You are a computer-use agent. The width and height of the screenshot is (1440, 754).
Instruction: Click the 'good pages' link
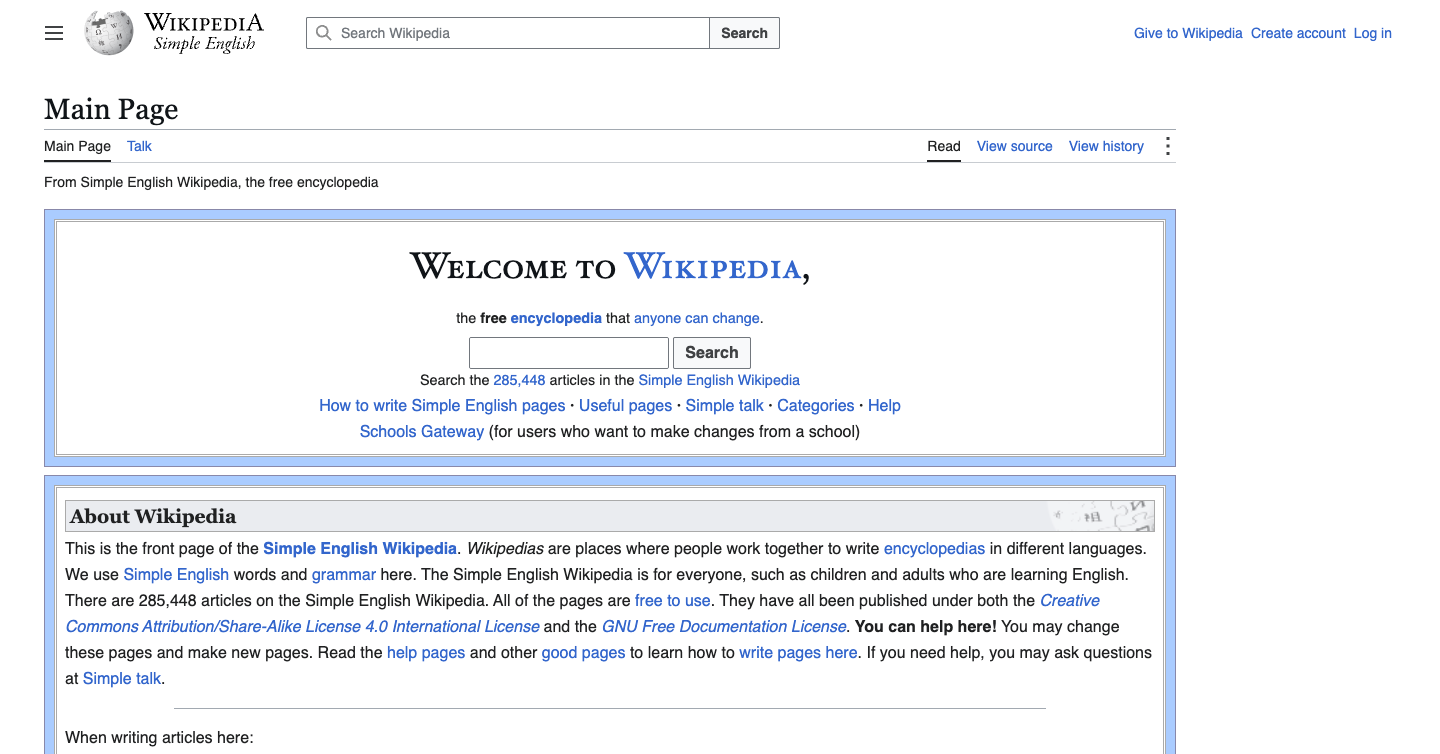point(583,652)
